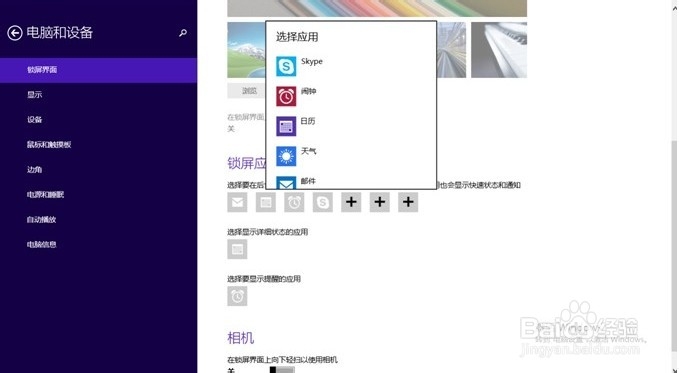Image resolution: width=679 pixels, height=373 pixels.
Task: Select the 闹钟 text label in the list
Action: 308,91
